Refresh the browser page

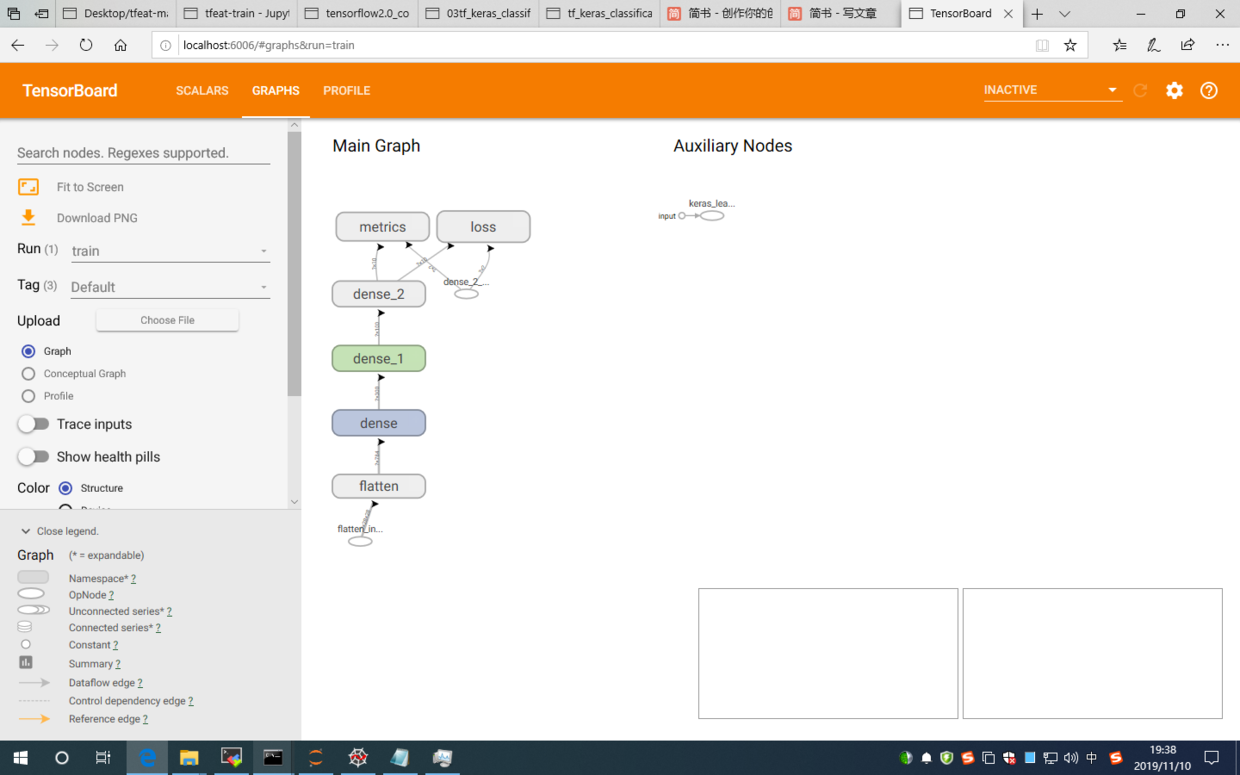click(86, 45)
